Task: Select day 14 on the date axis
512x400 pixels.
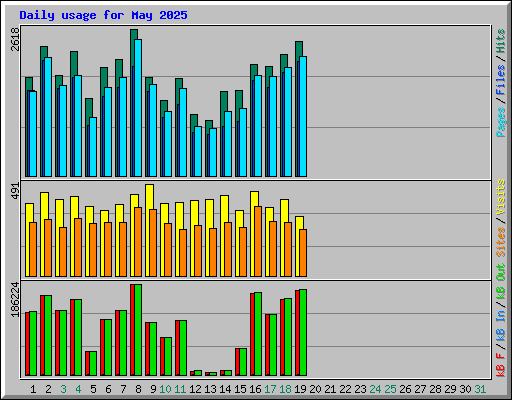Action: pyautogui.click(x=225, y=389)
